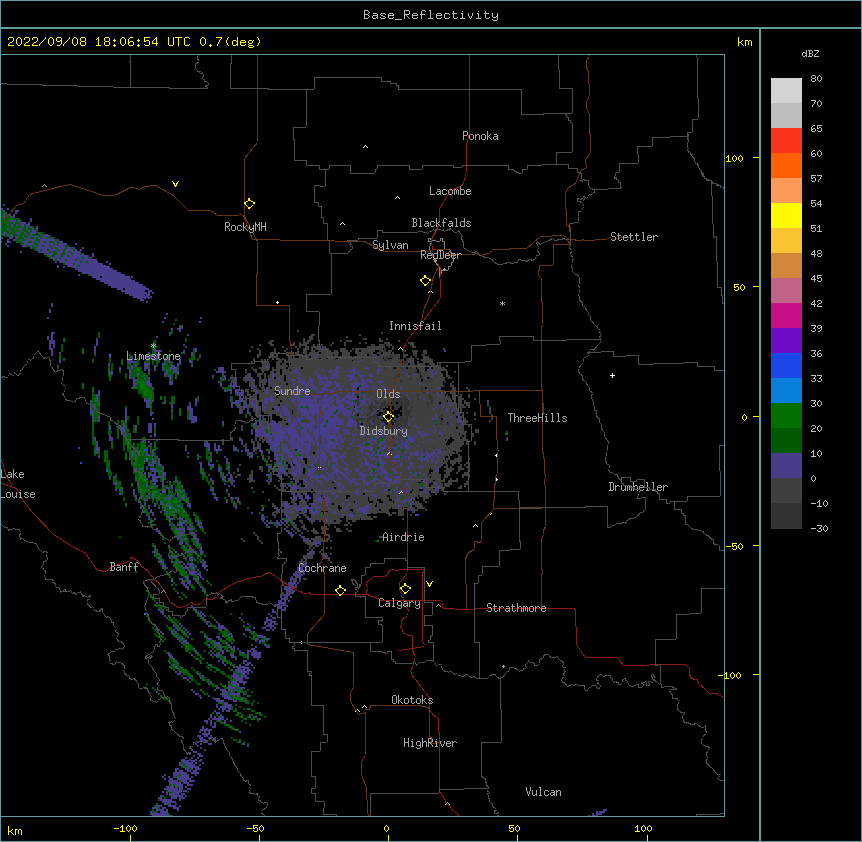The width and height of the screenshot is (862, 842).
Task: Click the magenta 42 dBZ color swatch
Action: pos(786,315)
